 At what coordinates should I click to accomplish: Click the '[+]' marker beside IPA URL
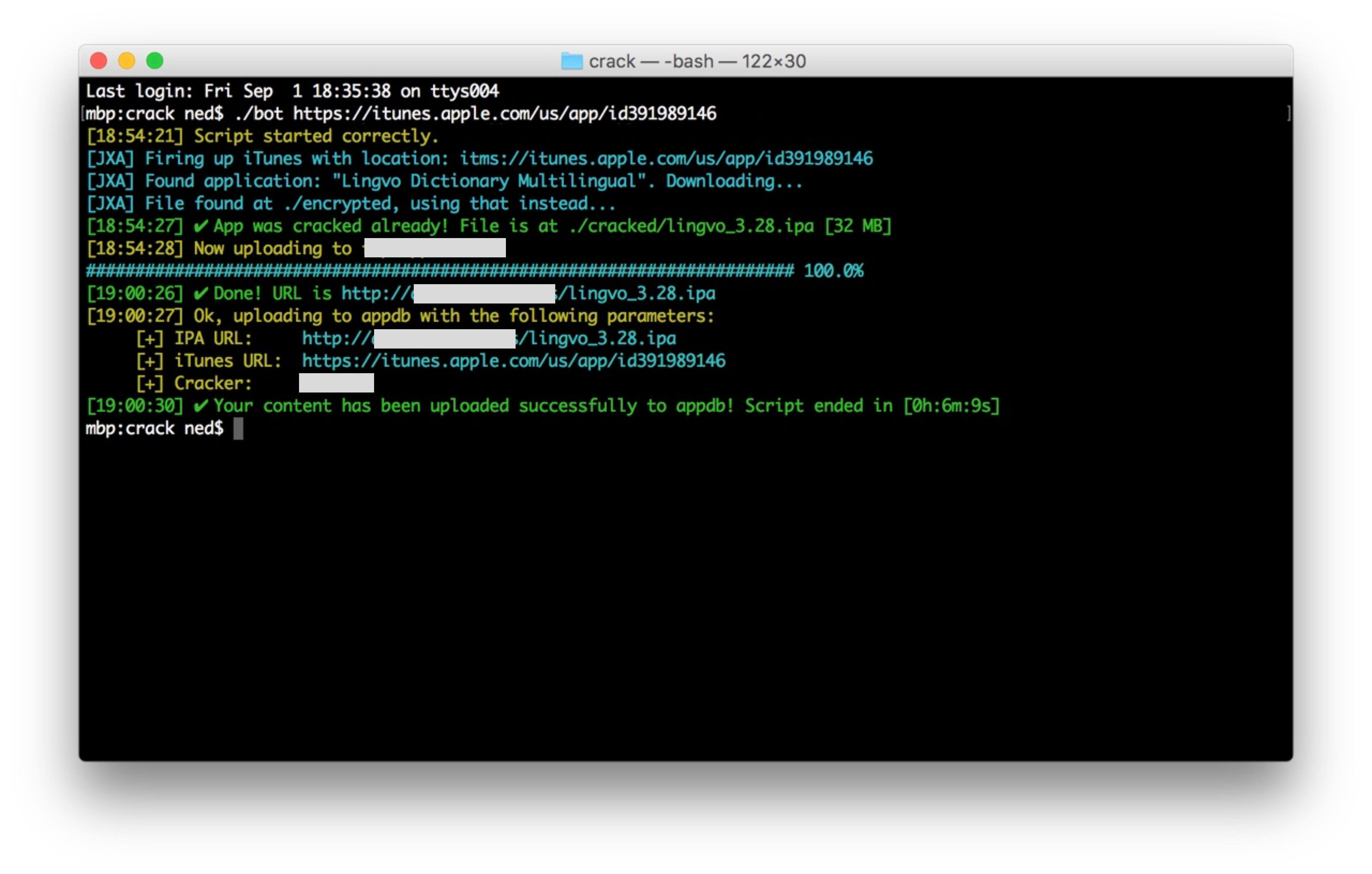coord(149,339)
